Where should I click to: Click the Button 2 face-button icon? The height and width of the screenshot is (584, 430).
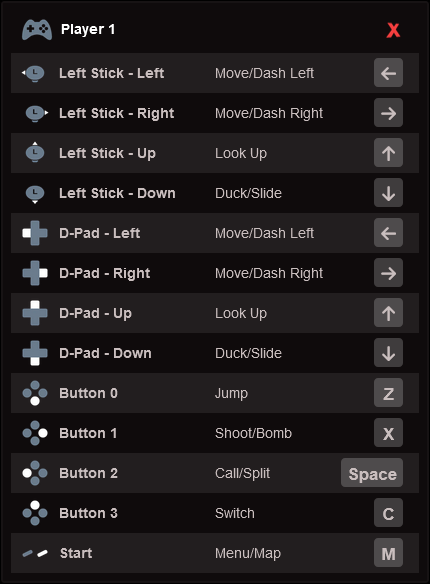(x=35, y=473)
